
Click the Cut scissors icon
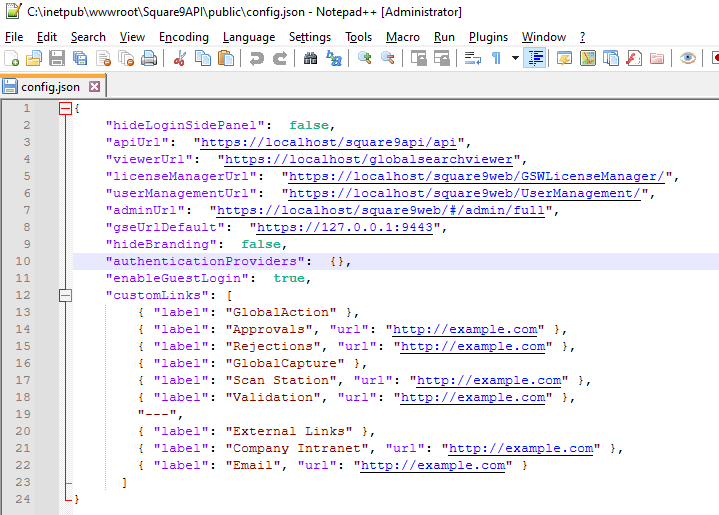pos(180,59)
